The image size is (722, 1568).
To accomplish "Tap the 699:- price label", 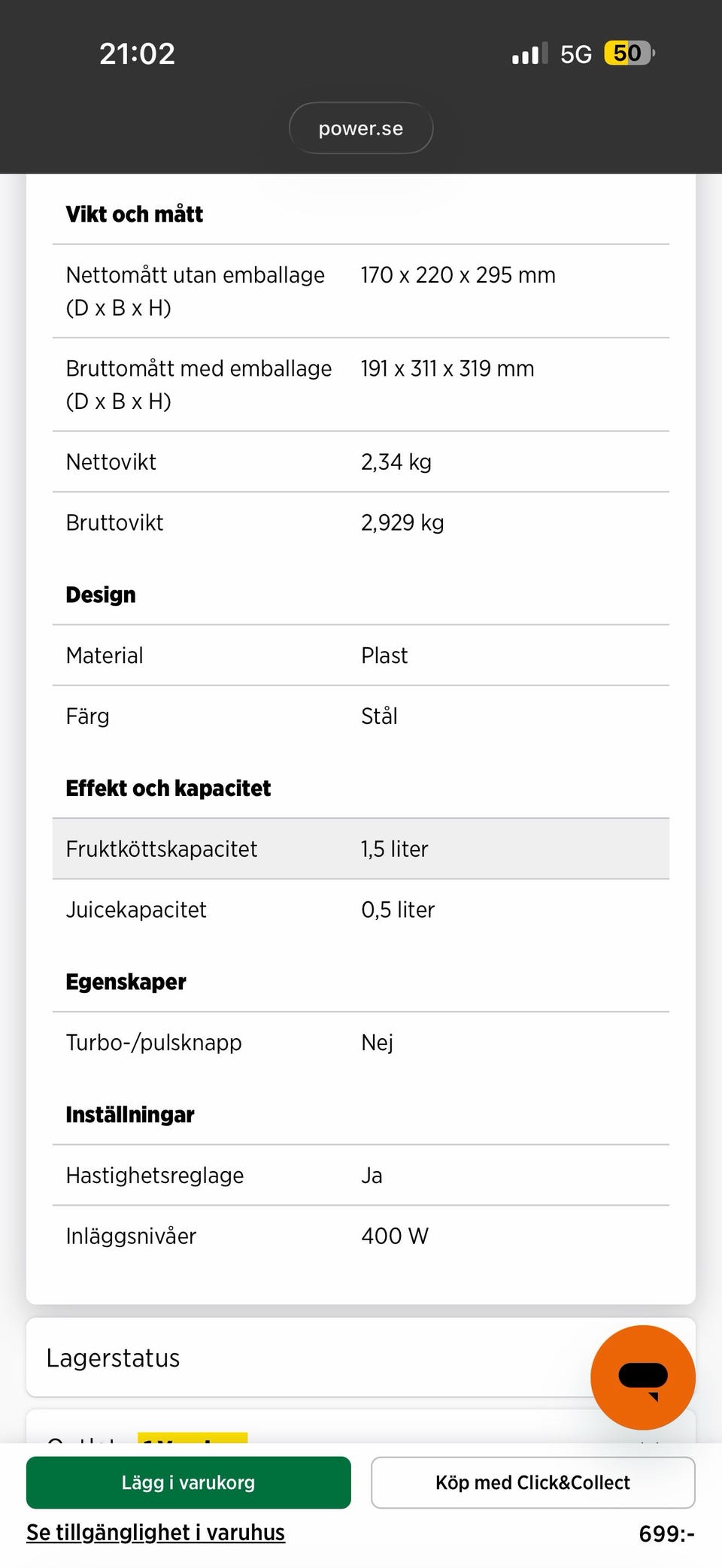I will tap(666, 1533).
